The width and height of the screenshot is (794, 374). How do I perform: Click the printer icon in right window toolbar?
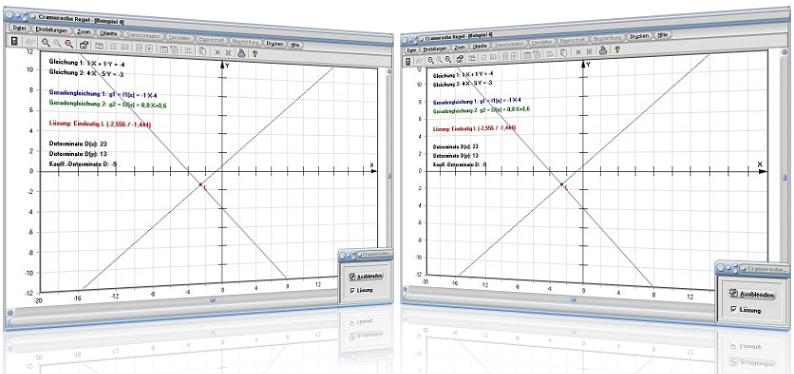click(603, 50)
